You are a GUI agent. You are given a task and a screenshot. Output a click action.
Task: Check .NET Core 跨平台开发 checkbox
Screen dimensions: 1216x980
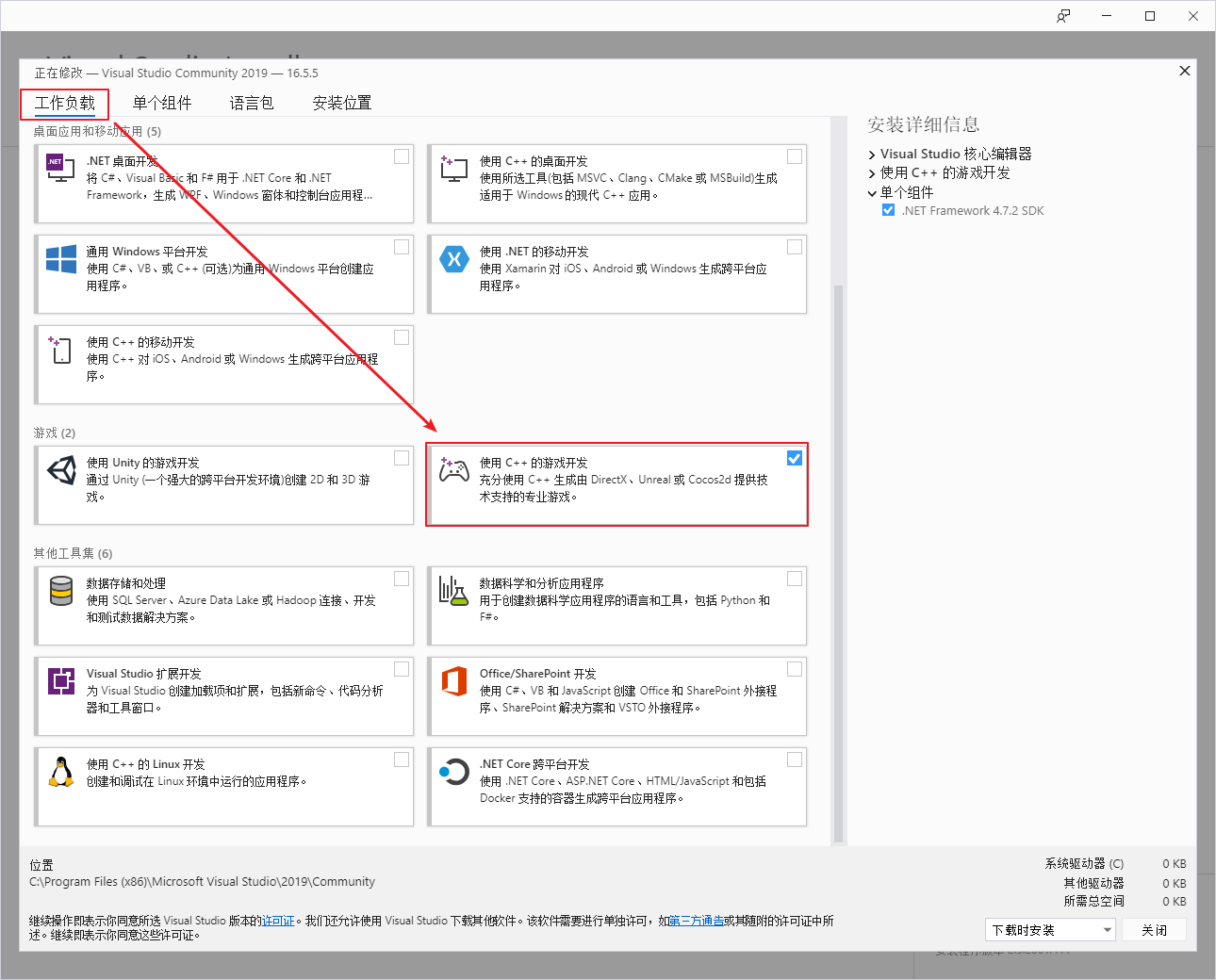(x=795, y=759)
